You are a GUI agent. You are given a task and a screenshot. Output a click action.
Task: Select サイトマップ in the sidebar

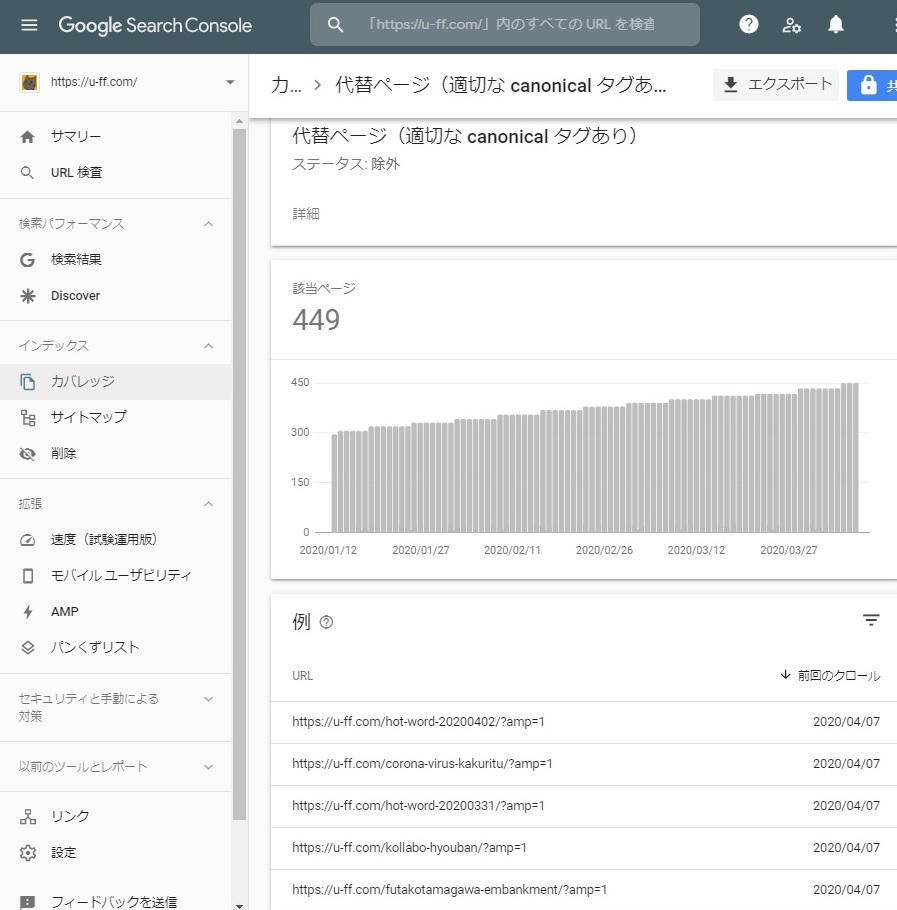(x=88, y=417)
